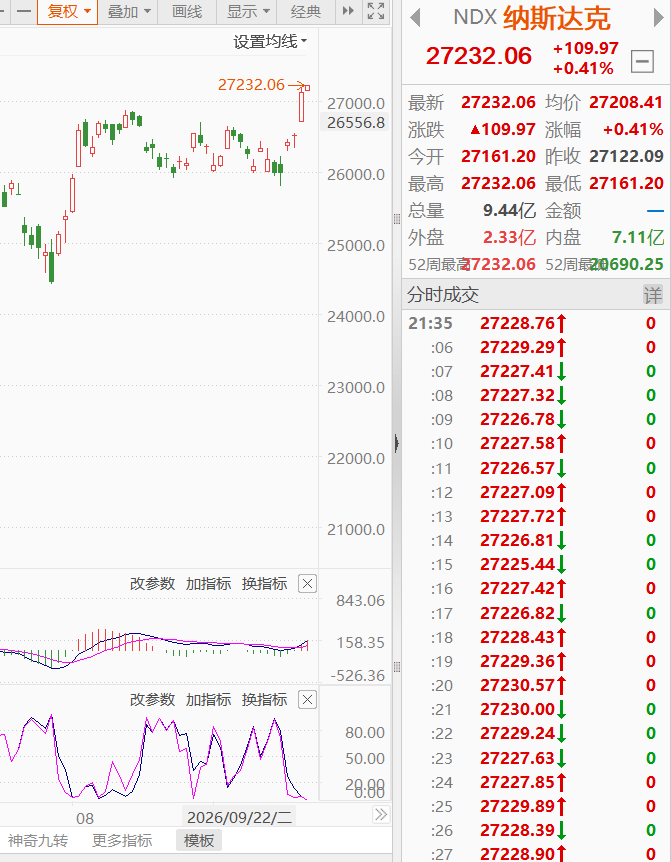Click the 27232.06 latest price headline

479,56
